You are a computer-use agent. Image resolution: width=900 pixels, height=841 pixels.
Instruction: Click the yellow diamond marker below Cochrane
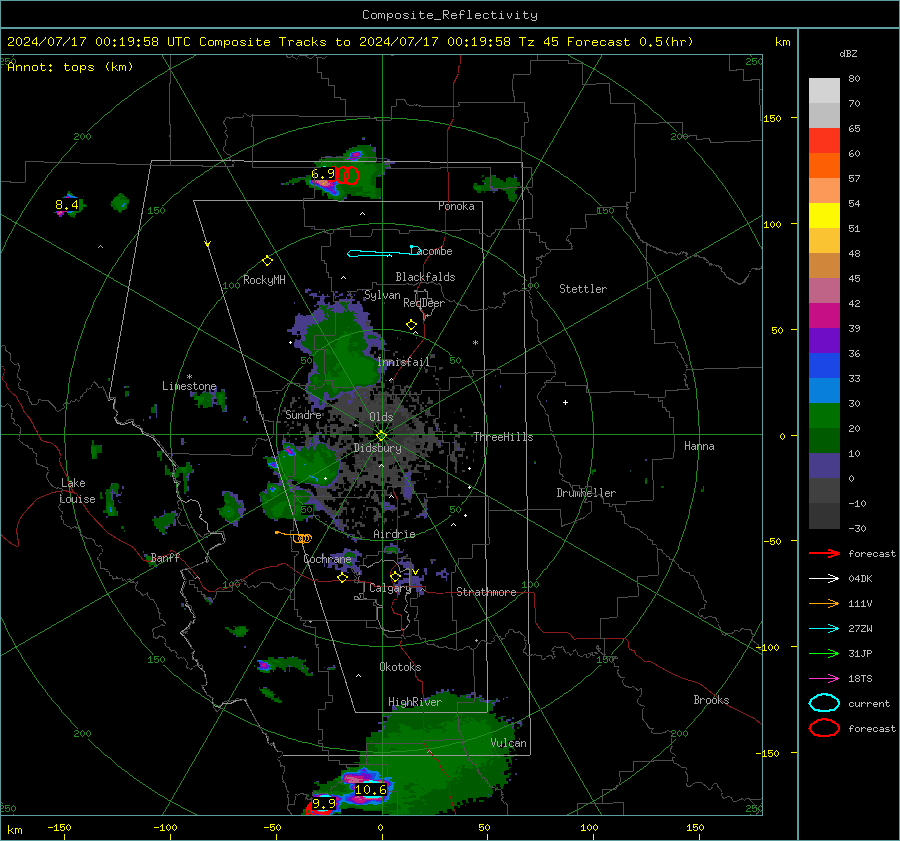click(x=343, y=578)
